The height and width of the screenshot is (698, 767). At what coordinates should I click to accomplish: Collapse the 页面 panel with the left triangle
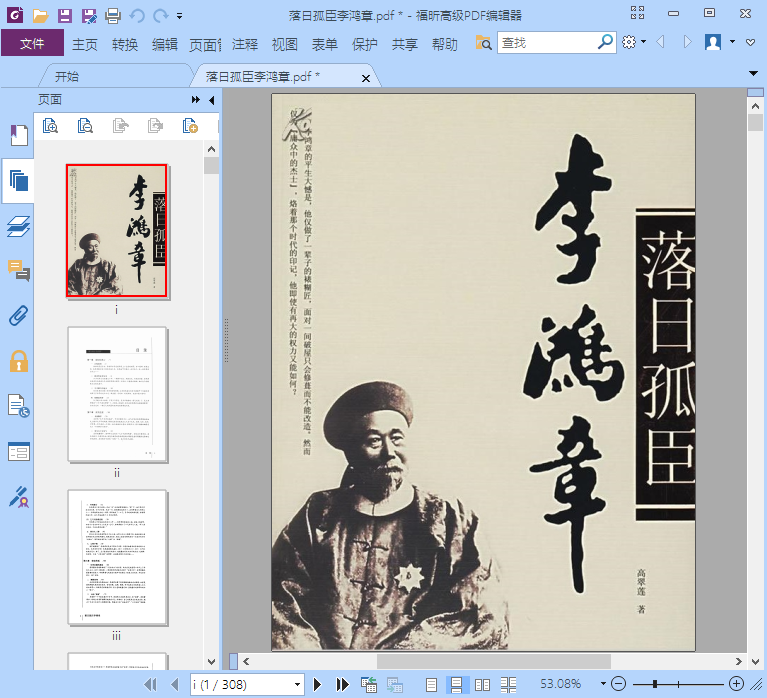211,100
